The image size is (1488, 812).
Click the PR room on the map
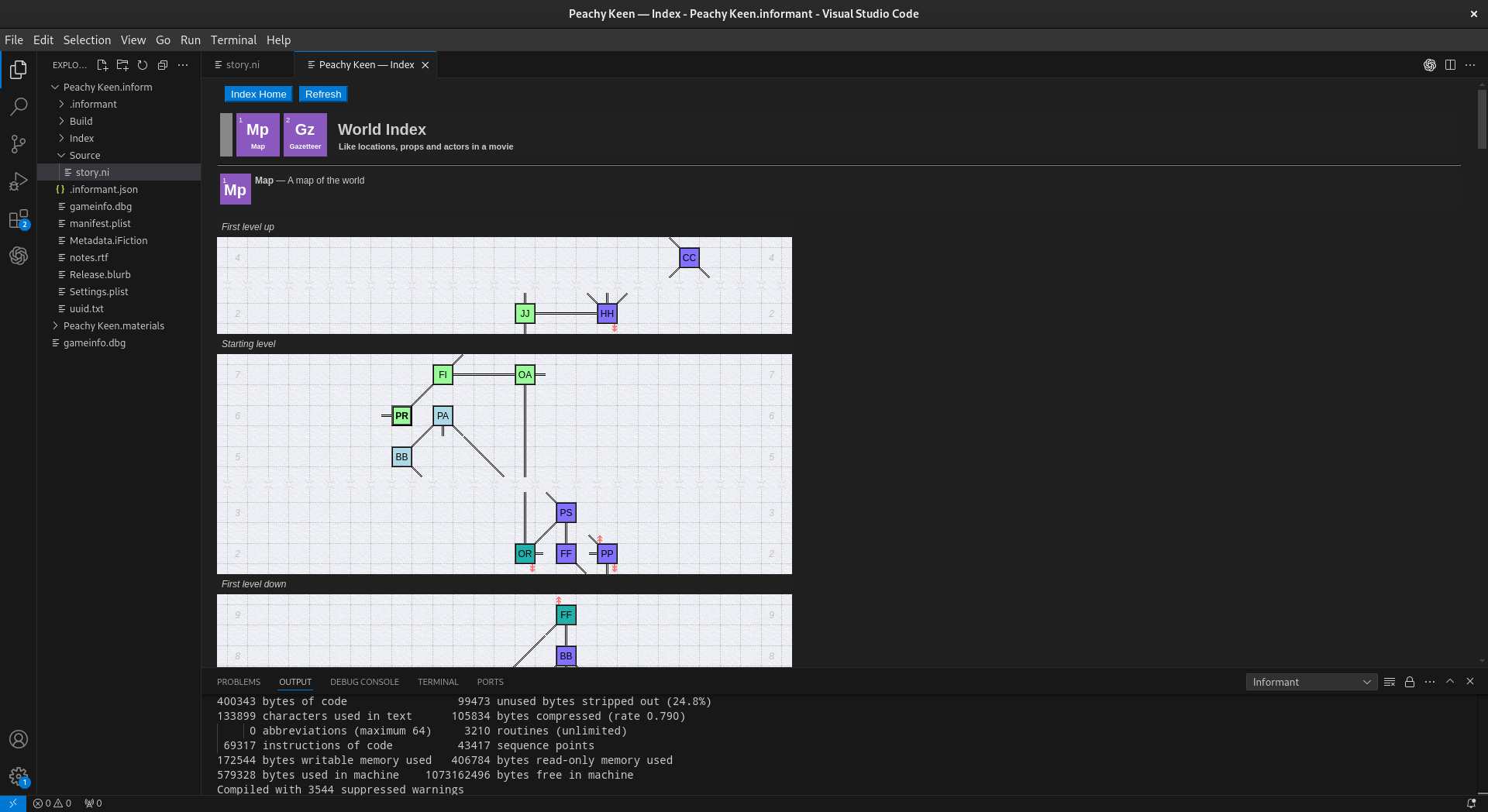(x=401, y=416)
